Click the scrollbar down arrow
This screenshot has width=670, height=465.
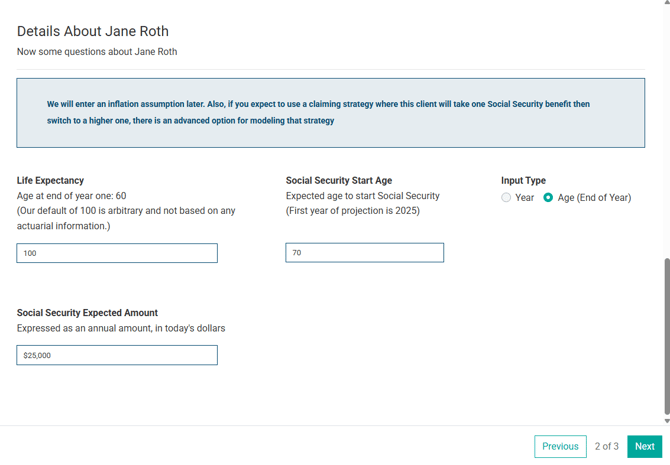click(667, 421)
